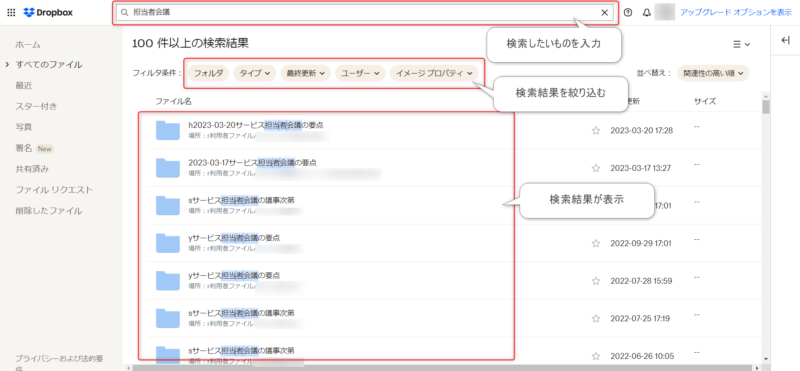Open the help question mark icon
Image resolution: width=800 pixels, height=371 pixels.
[628, 13]
